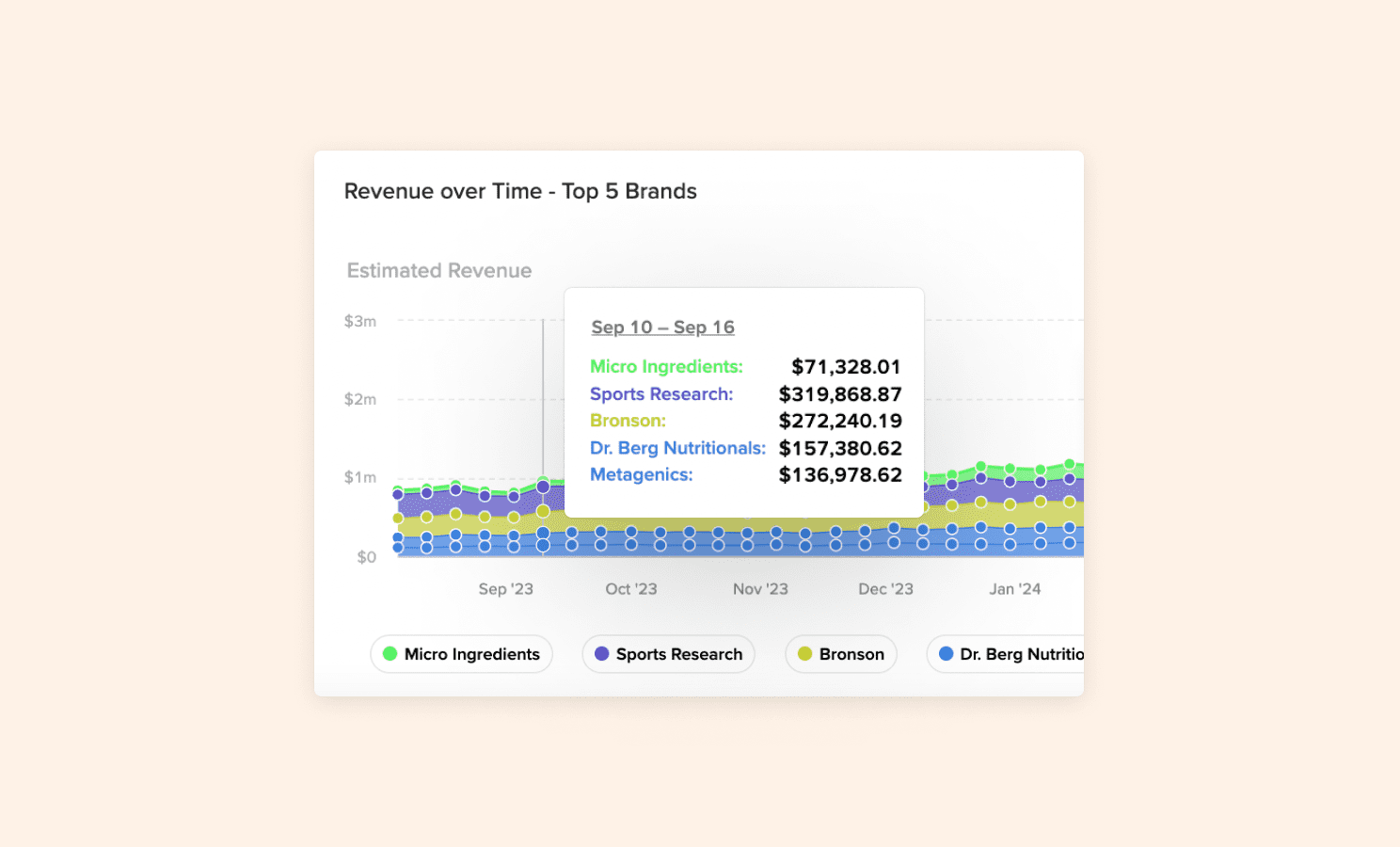Click the Sep '23 x-axis label
This screenshot has width=1400, height=847.
click(505, 589)
